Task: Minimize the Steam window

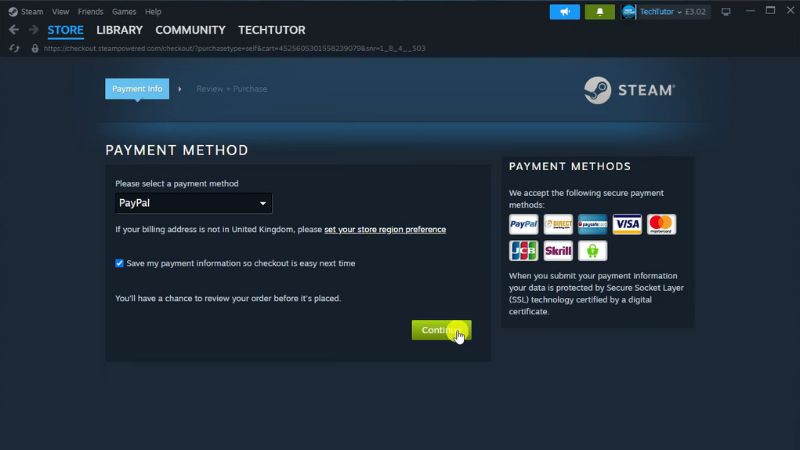Action: (749, 11)
